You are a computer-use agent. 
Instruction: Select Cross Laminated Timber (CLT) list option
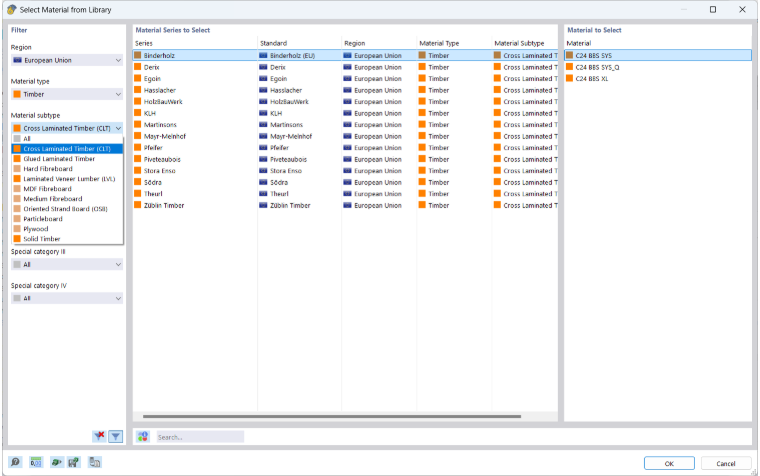67,149
